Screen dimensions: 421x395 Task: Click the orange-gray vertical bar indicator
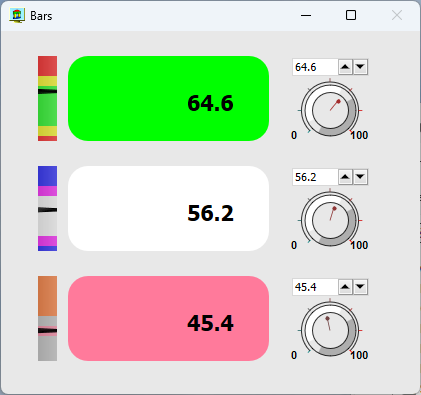[47, 318]
